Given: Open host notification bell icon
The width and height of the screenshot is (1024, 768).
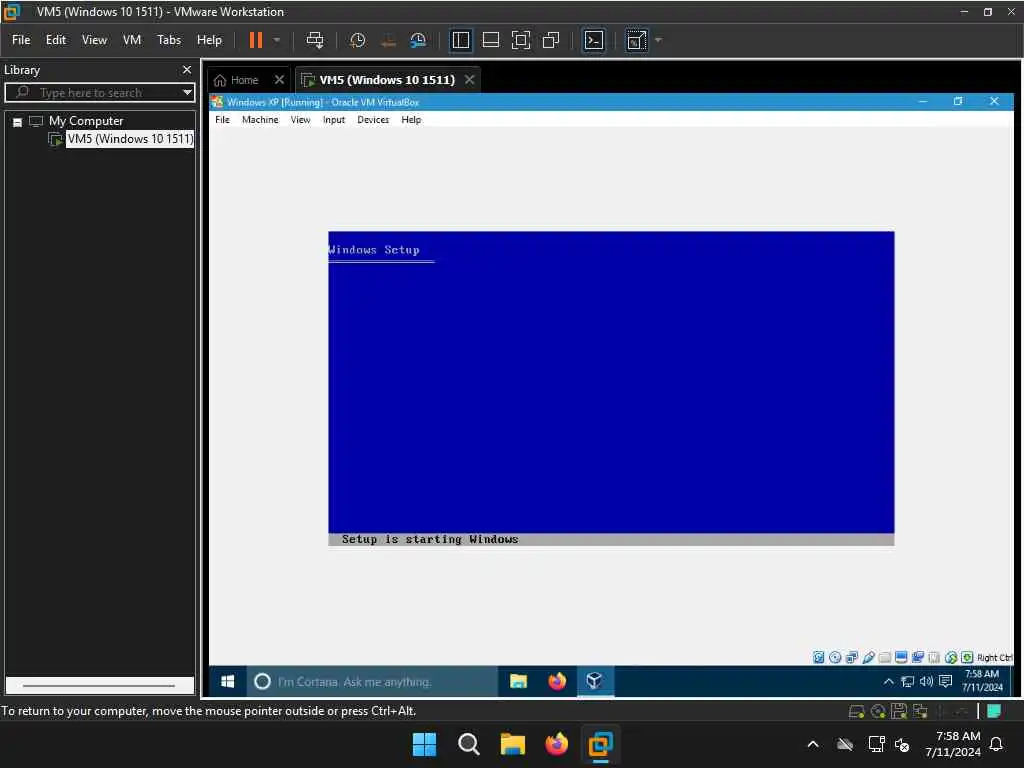Looking at the screenshot, I should 997,744.
